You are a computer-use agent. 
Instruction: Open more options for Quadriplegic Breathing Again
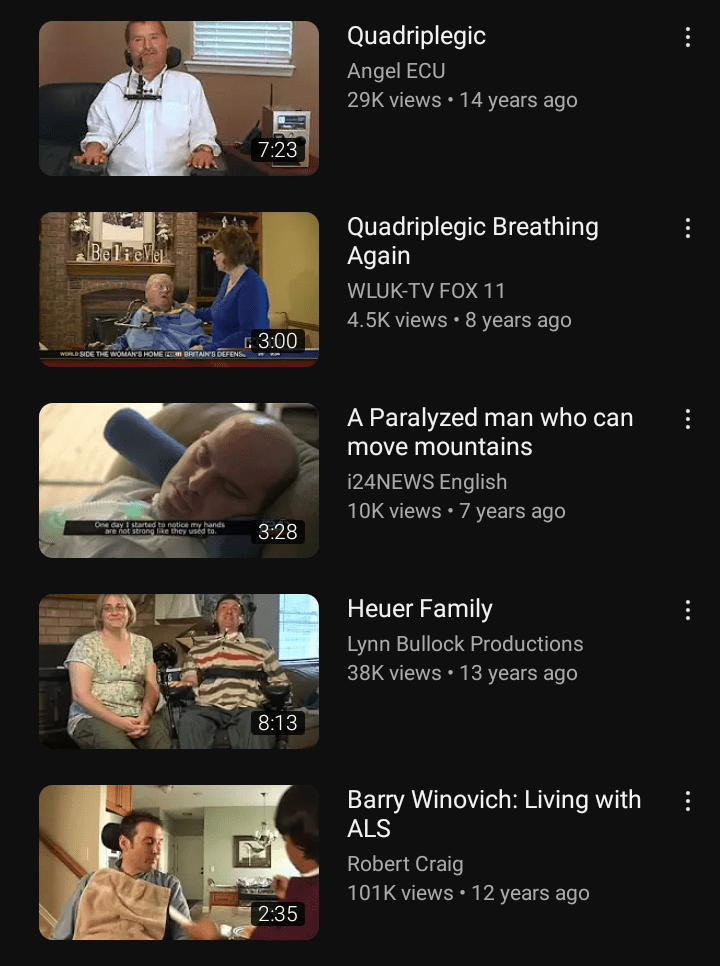[x=687, y=228]
